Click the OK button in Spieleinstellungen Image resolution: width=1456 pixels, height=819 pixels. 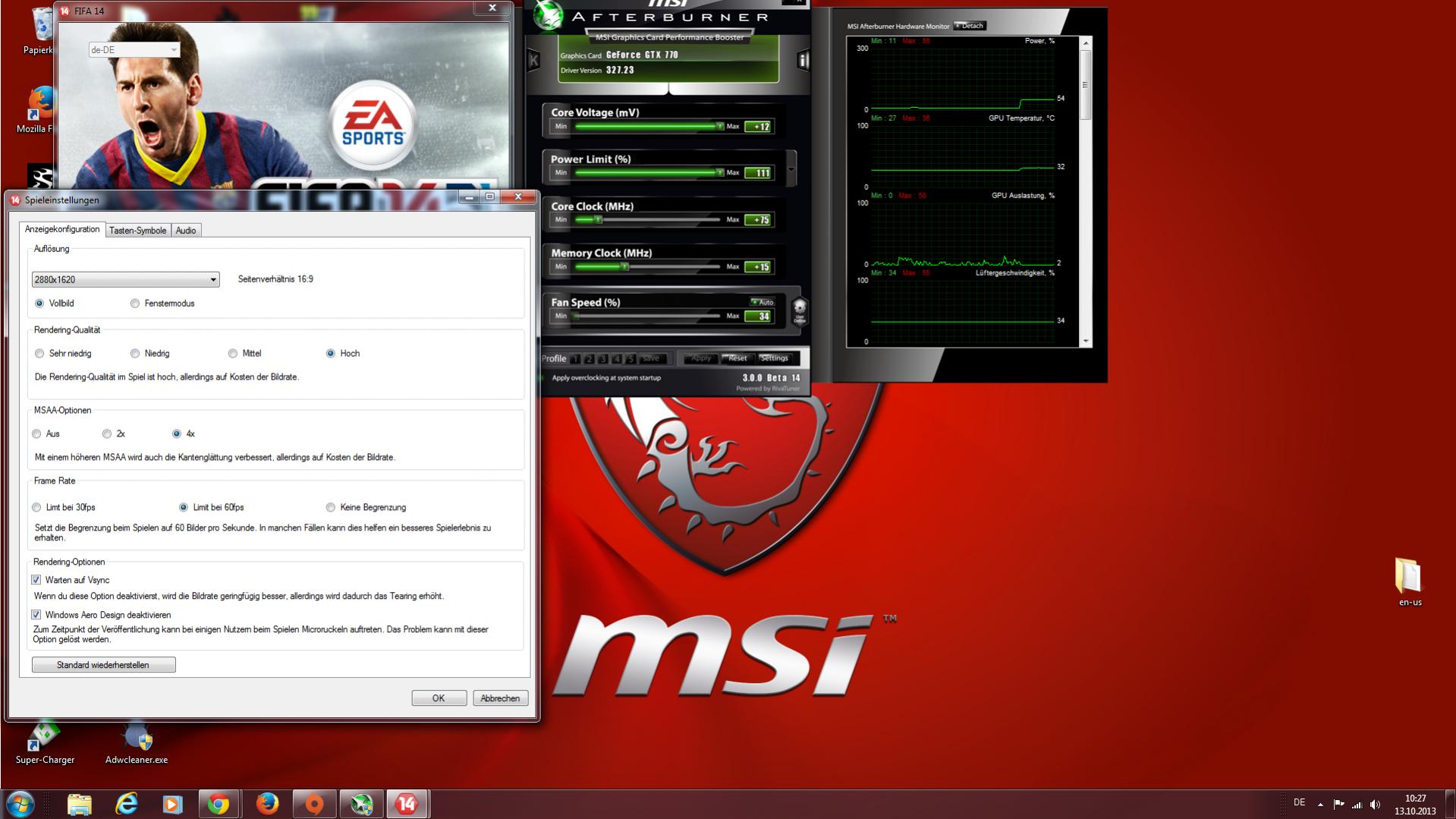(x=439, y=698)
